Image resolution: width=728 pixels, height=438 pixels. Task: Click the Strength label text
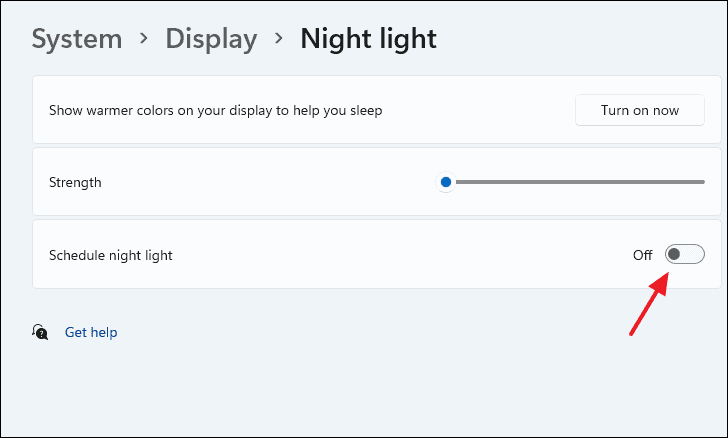click(75, 182)
